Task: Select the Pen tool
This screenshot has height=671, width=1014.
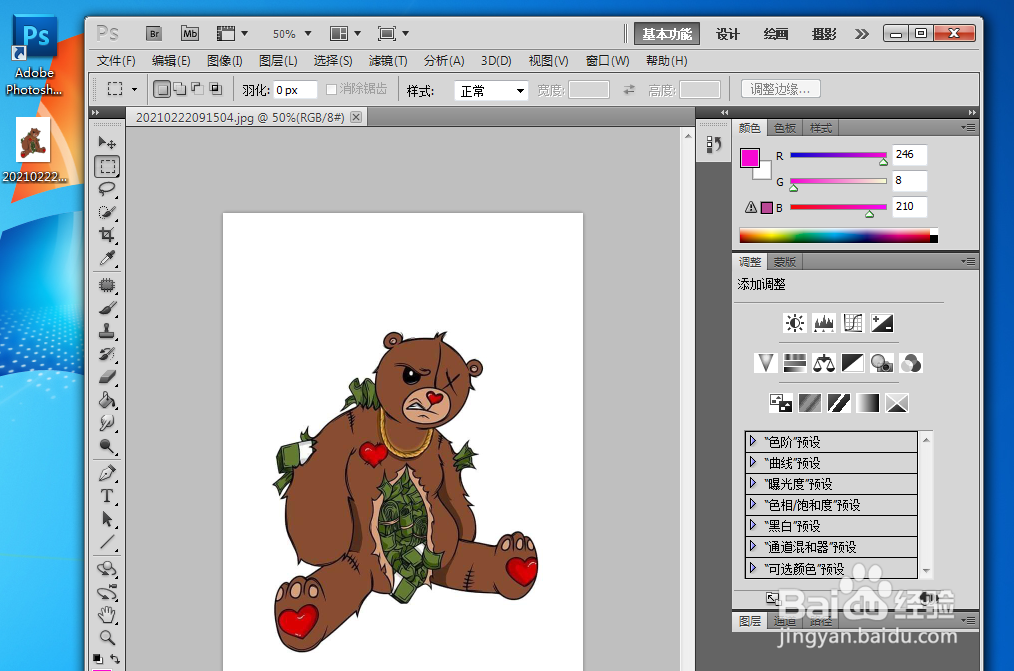Action: 107,473
